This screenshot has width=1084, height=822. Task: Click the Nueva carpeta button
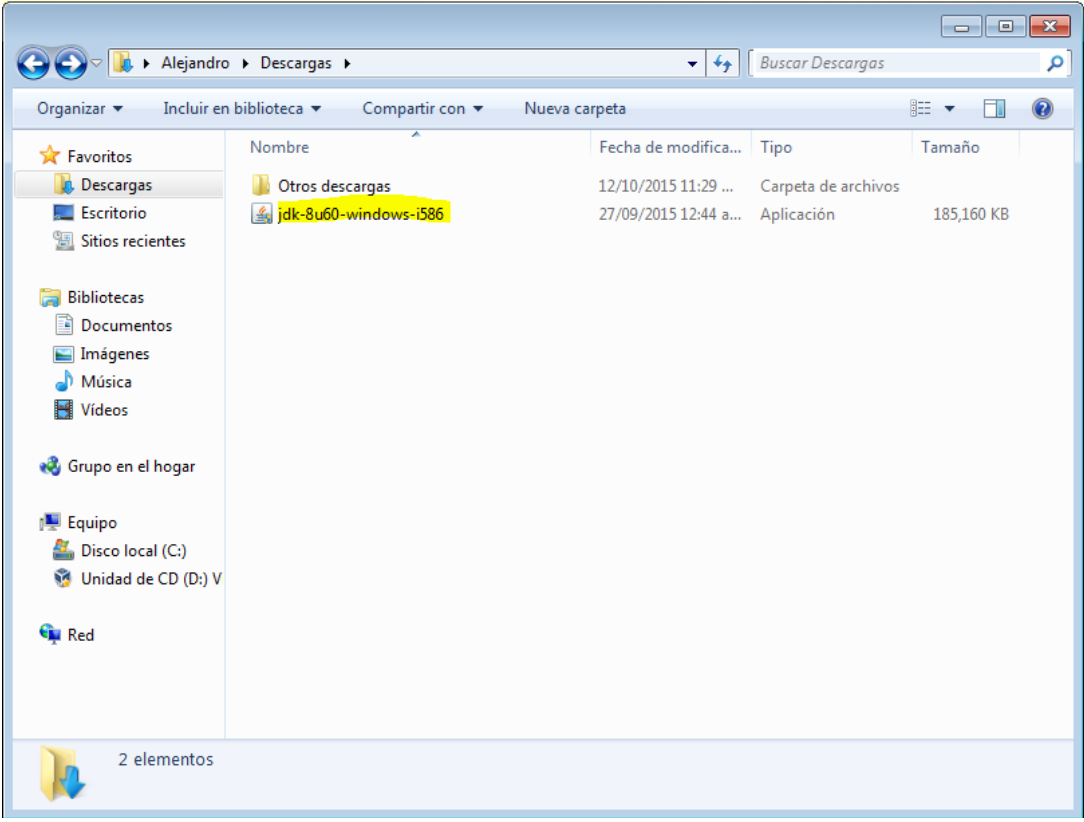pyautogui.click(x=574, y=108)
